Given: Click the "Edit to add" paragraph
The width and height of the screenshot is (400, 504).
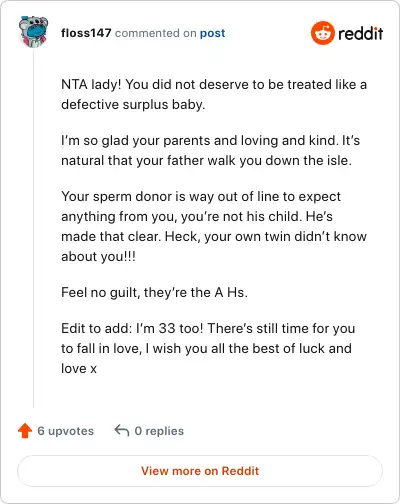Looking at the screenshot, I should [208, 348].
